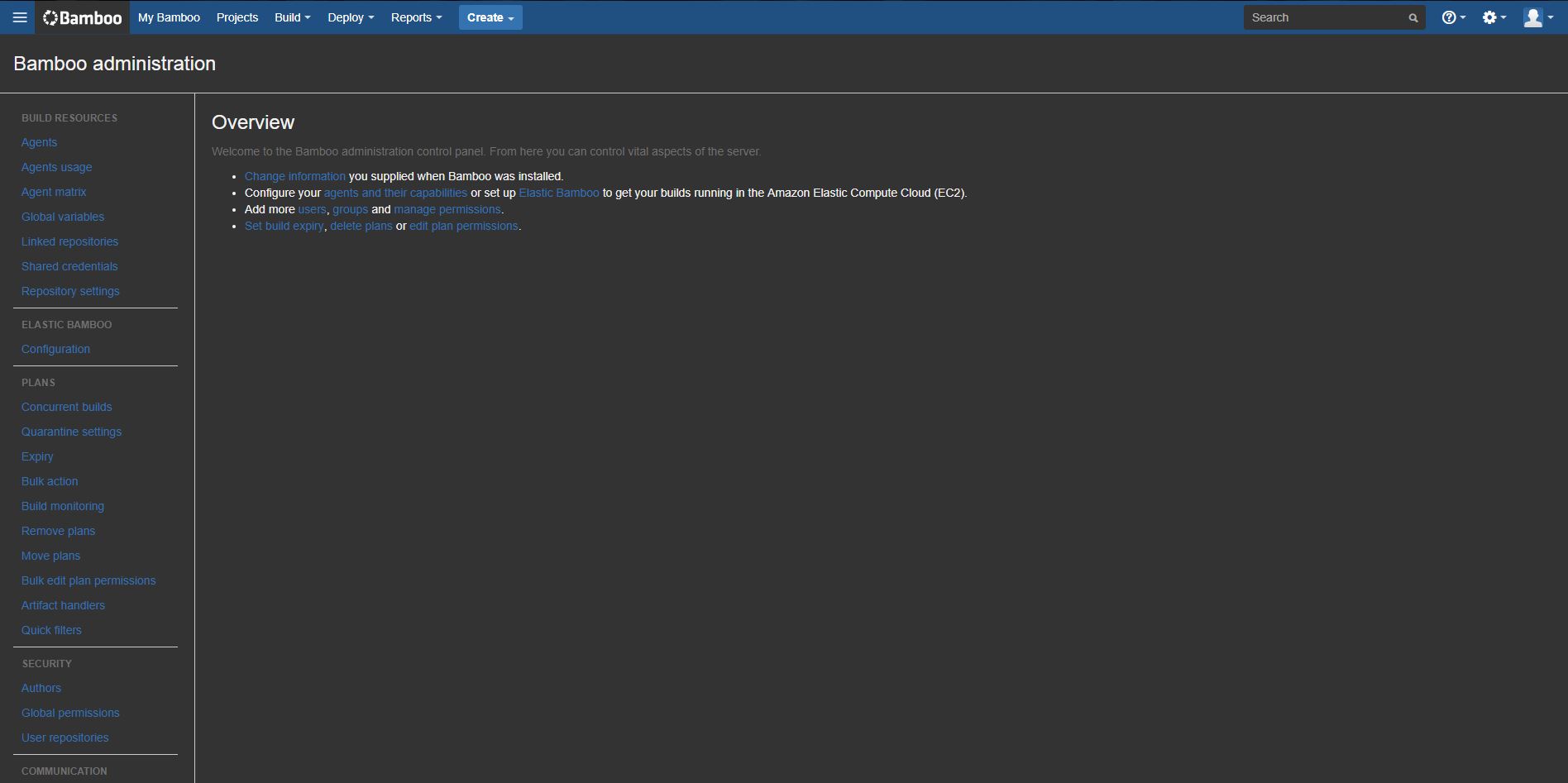Click the users link in Overview
The width and height of the screenshot is (1568, 783).
pyautogui.click(x=312, y=209)
